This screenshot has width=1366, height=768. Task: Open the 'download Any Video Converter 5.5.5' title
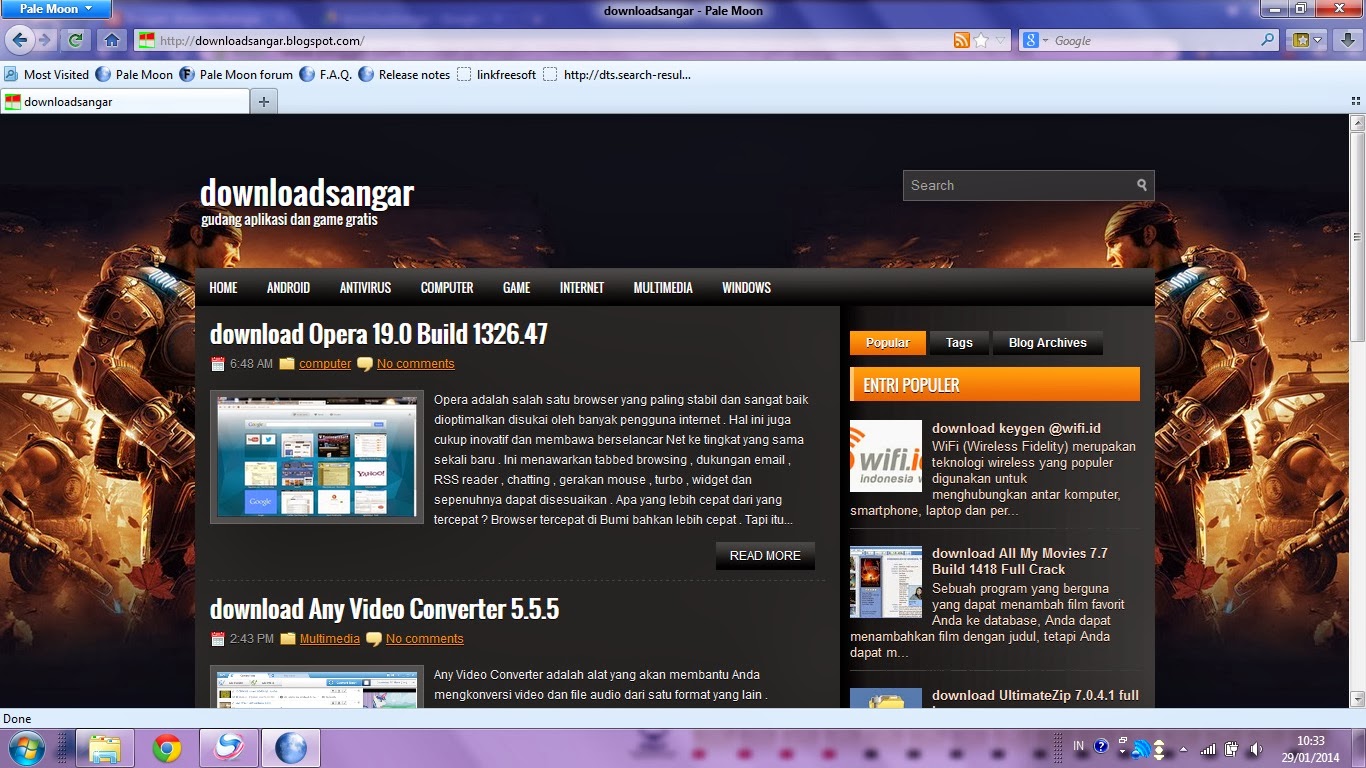pyautogui.click(x=384, y=609)
